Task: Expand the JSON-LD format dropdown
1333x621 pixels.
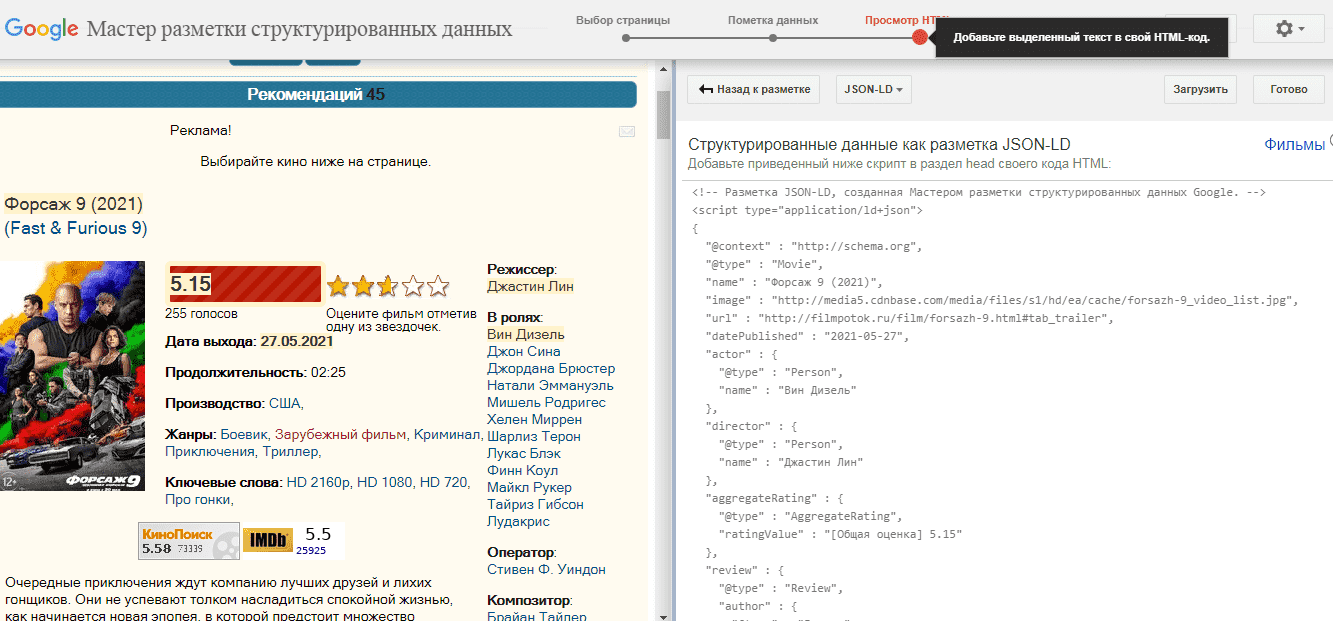Action: pyautogui.click(x=873, y=89)
